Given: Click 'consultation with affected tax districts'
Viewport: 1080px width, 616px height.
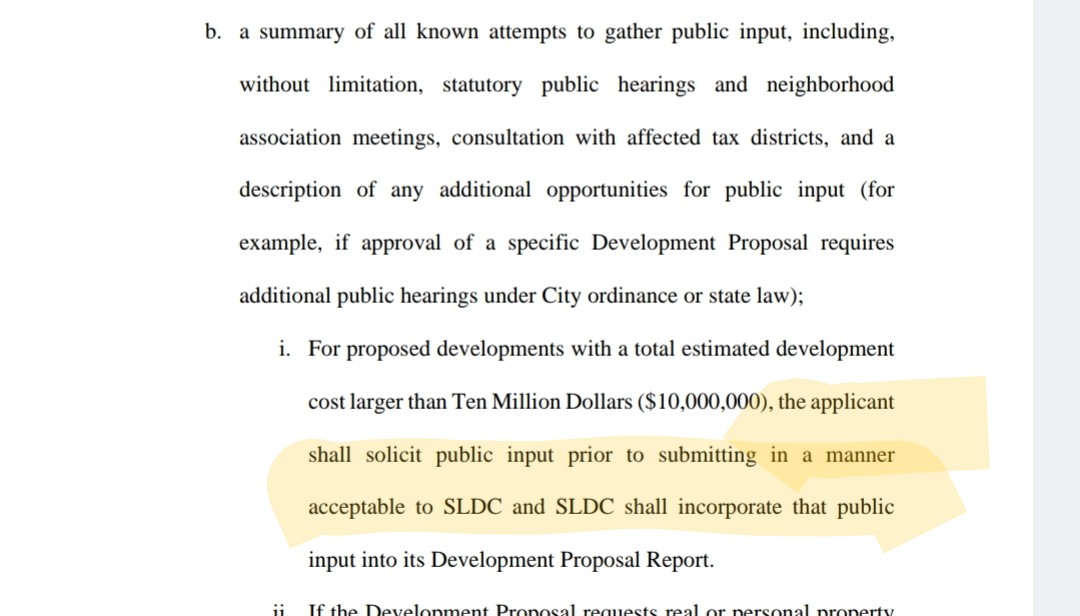Looking at the screenshot, I should click(x=639, y=138).
